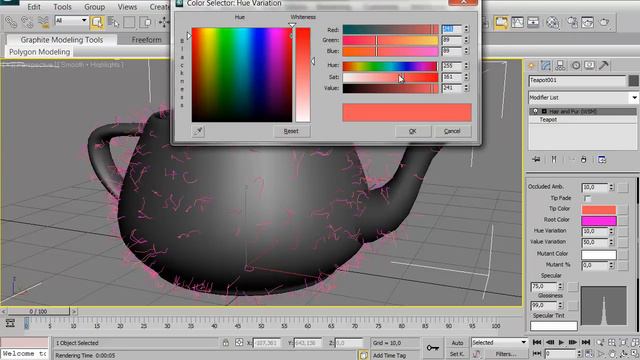The height and width of the screenshot is (360, 640).
Task: Click the Configure Modifier Sets icon
Action: click(x=602, y=160)
